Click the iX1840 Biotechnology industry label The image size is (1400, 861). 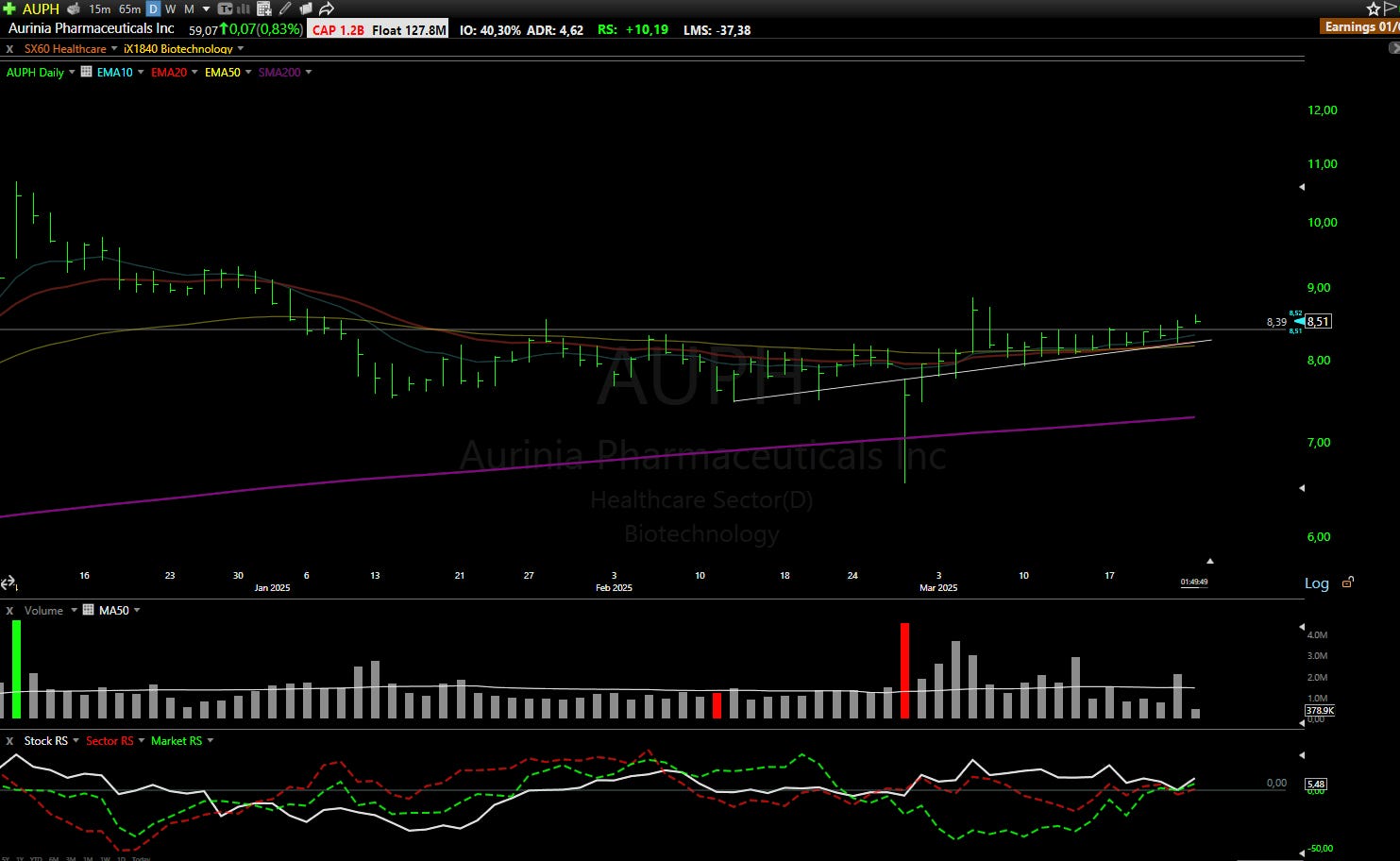point(177,48)
